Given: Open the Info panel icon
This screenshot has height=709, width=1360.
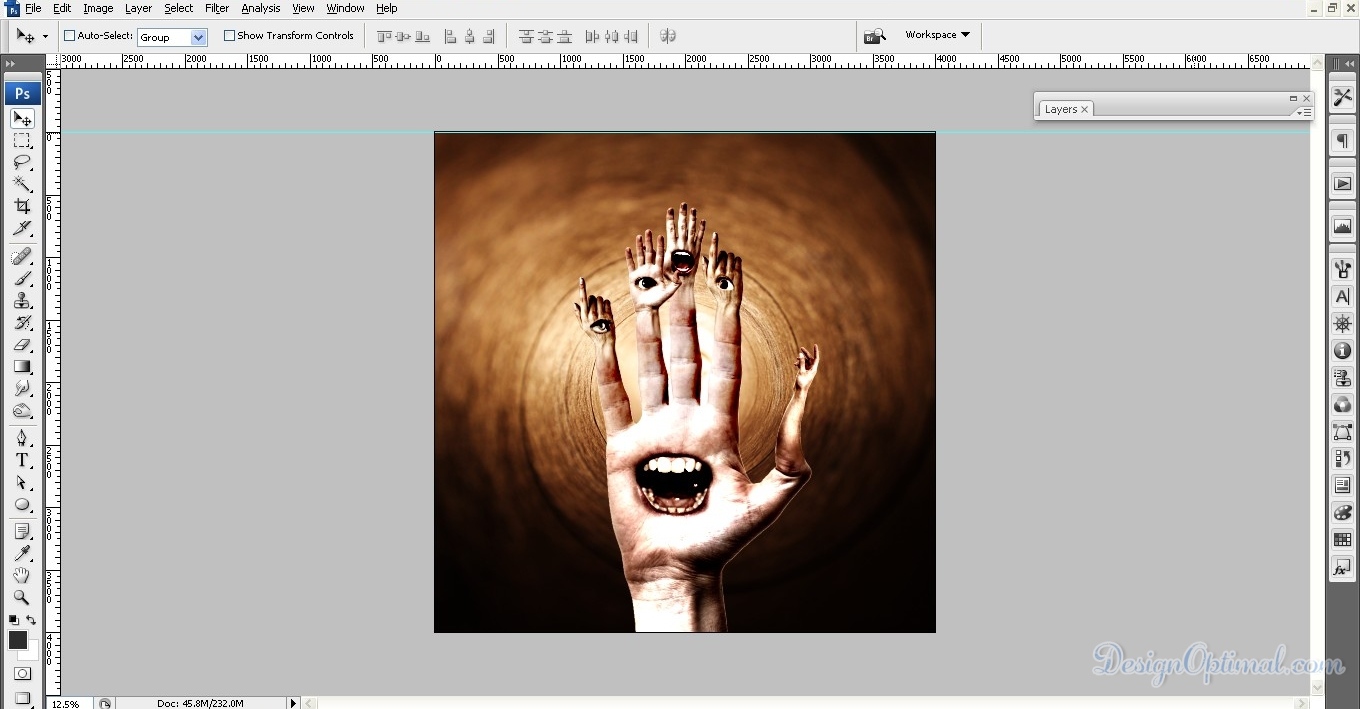Looking at the screenshot, I should pyautogui.click(x=1342, y=351).
